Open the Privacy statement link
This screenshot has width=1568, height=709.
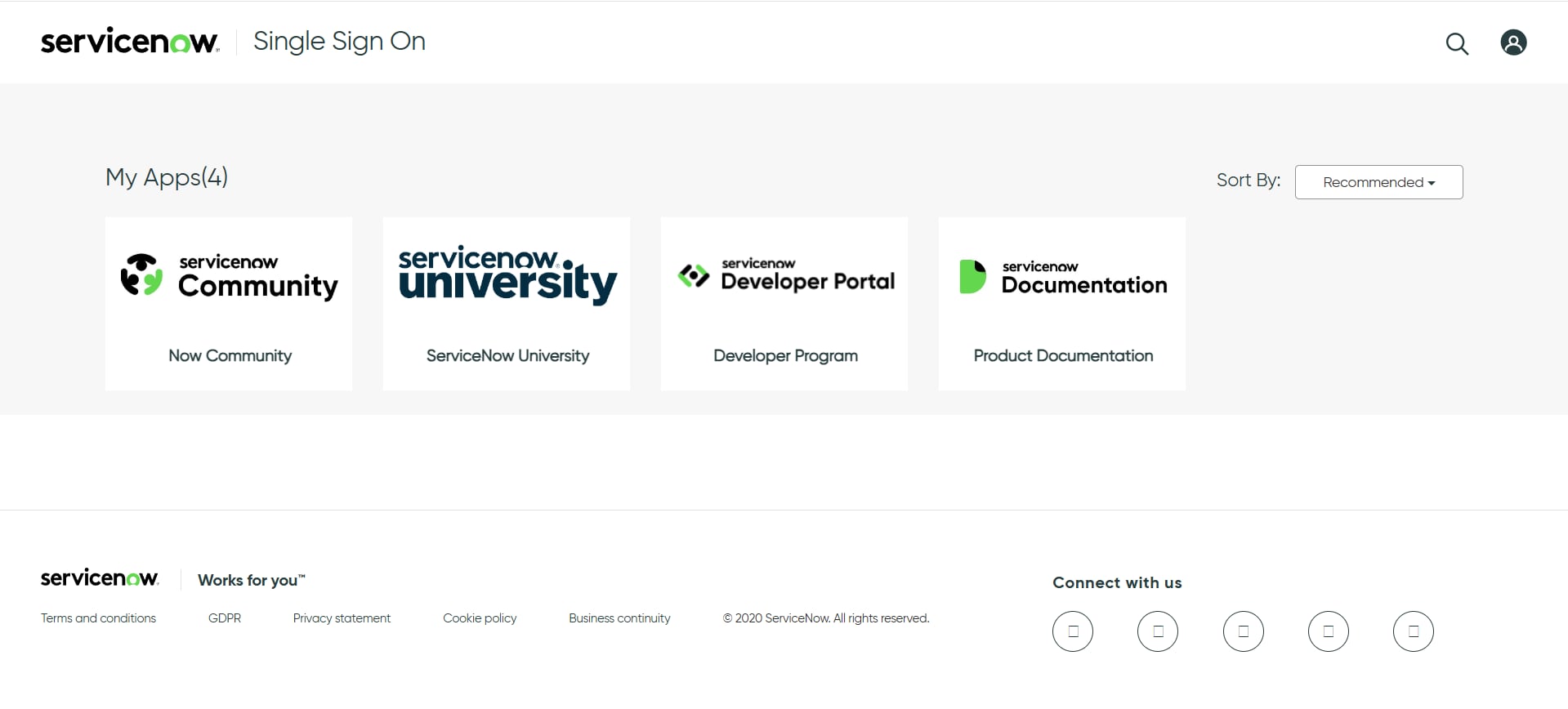pyautogui.click(x=342, y=618)
